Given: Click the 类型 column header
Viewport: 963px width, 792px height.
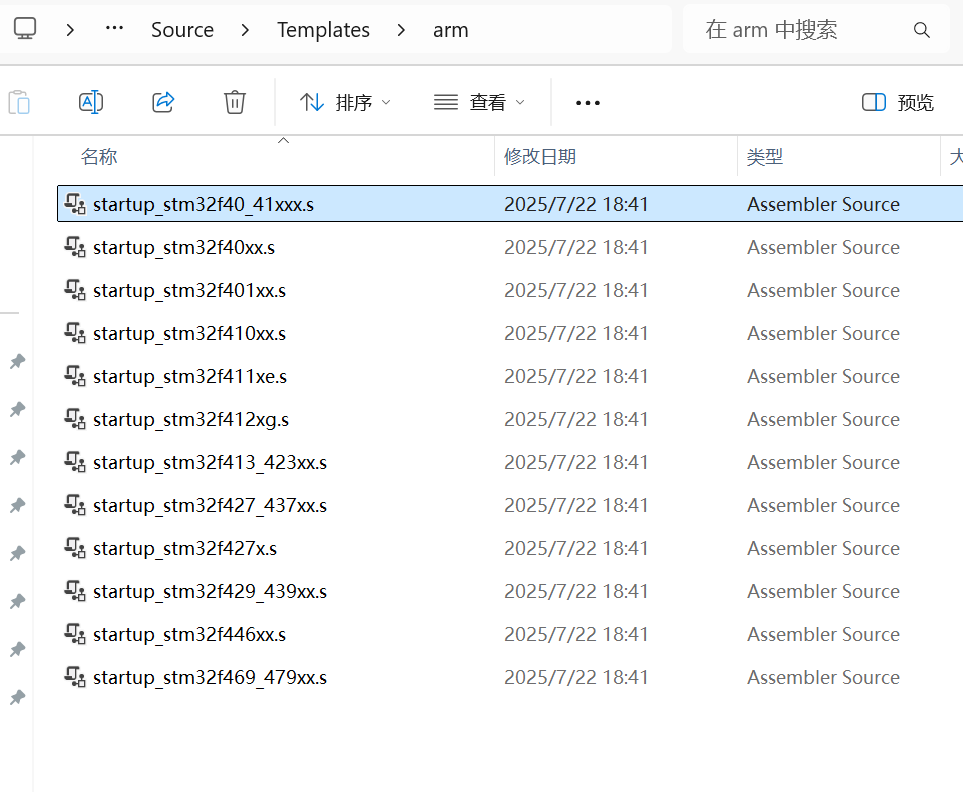Looking at the screenshot, I should click(764, 157).
